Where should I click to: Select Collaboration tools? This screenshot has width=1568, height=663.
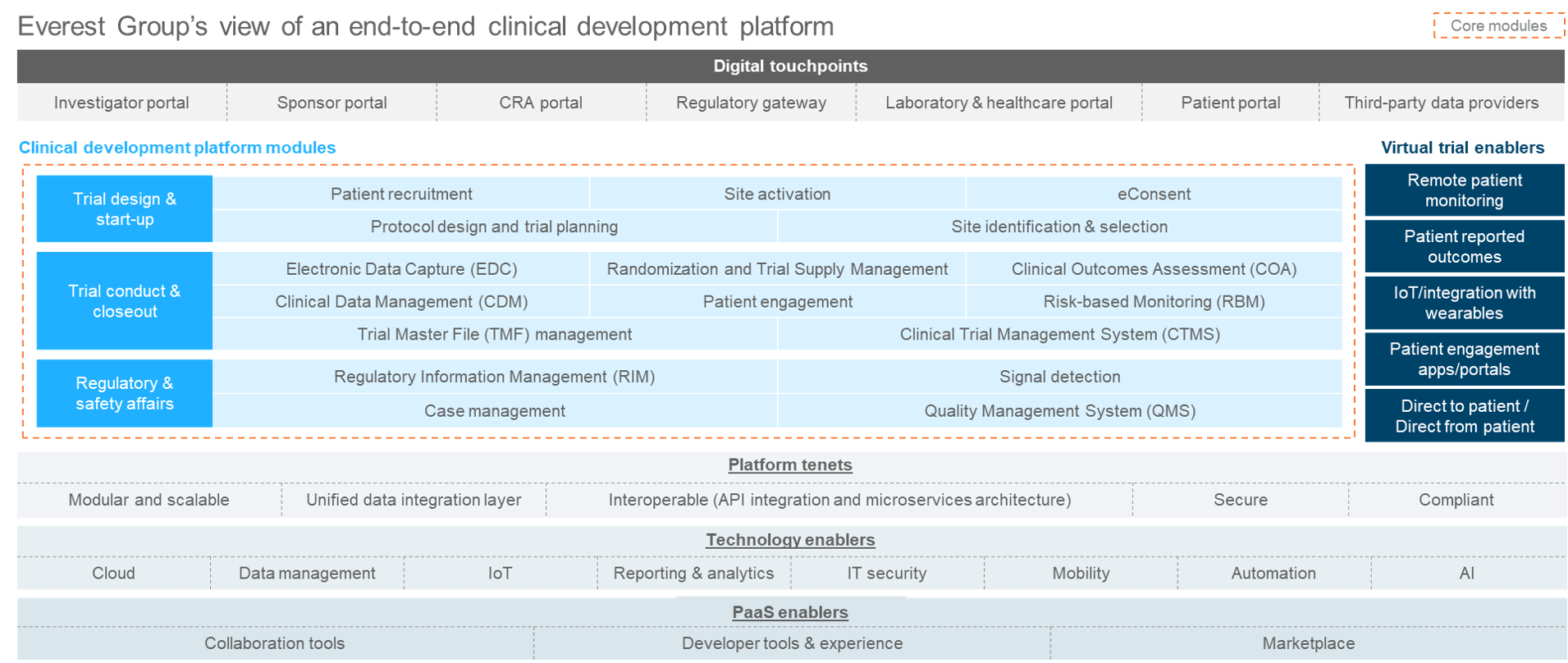coord(275,643)
